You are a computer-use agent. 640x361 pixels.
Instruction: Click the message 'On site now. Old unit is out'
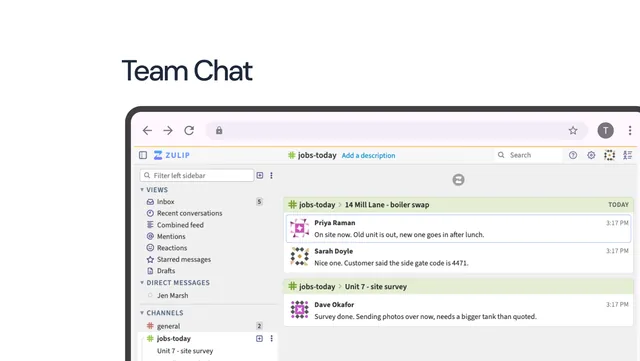tap(399, 235)
